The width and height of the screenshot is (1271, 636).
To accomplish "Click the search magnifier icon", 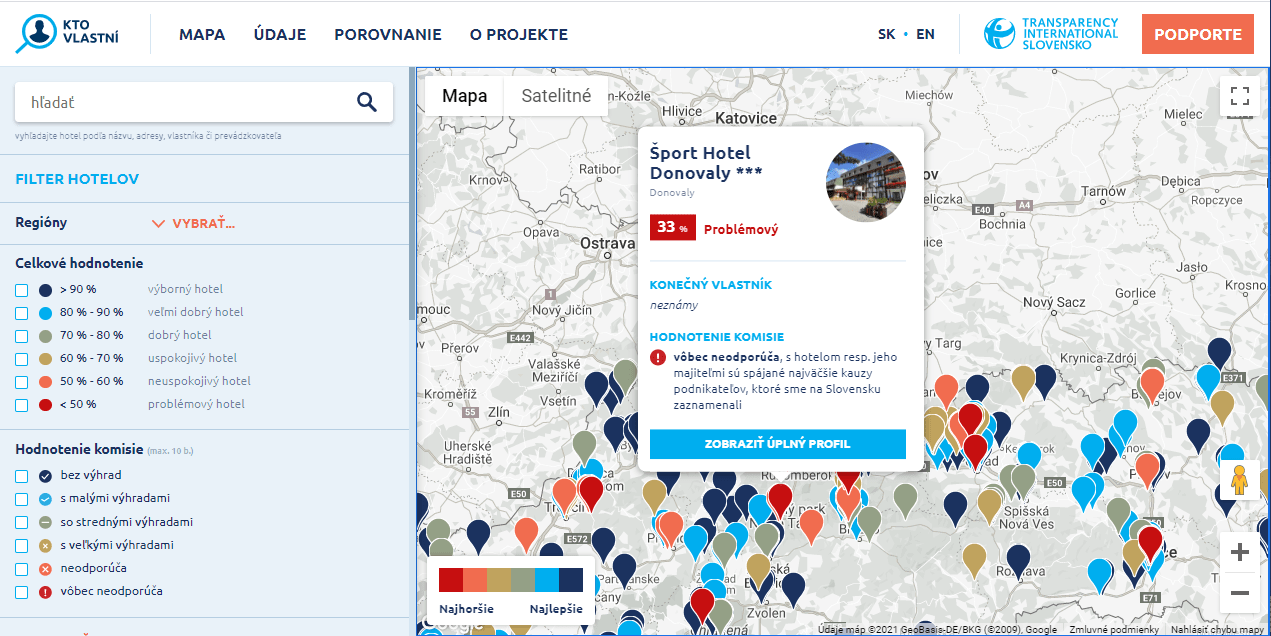I will click(367, 102).
